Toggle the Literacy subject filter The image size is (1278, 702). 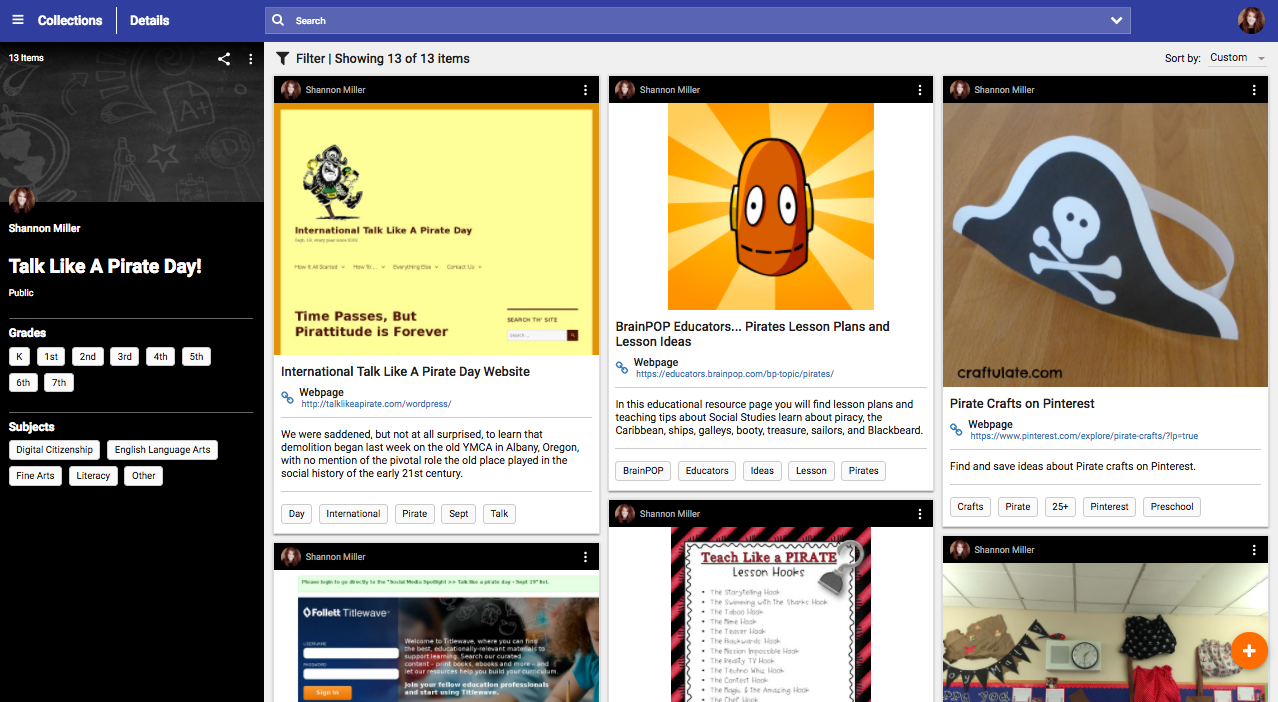(x=93, y=475)
